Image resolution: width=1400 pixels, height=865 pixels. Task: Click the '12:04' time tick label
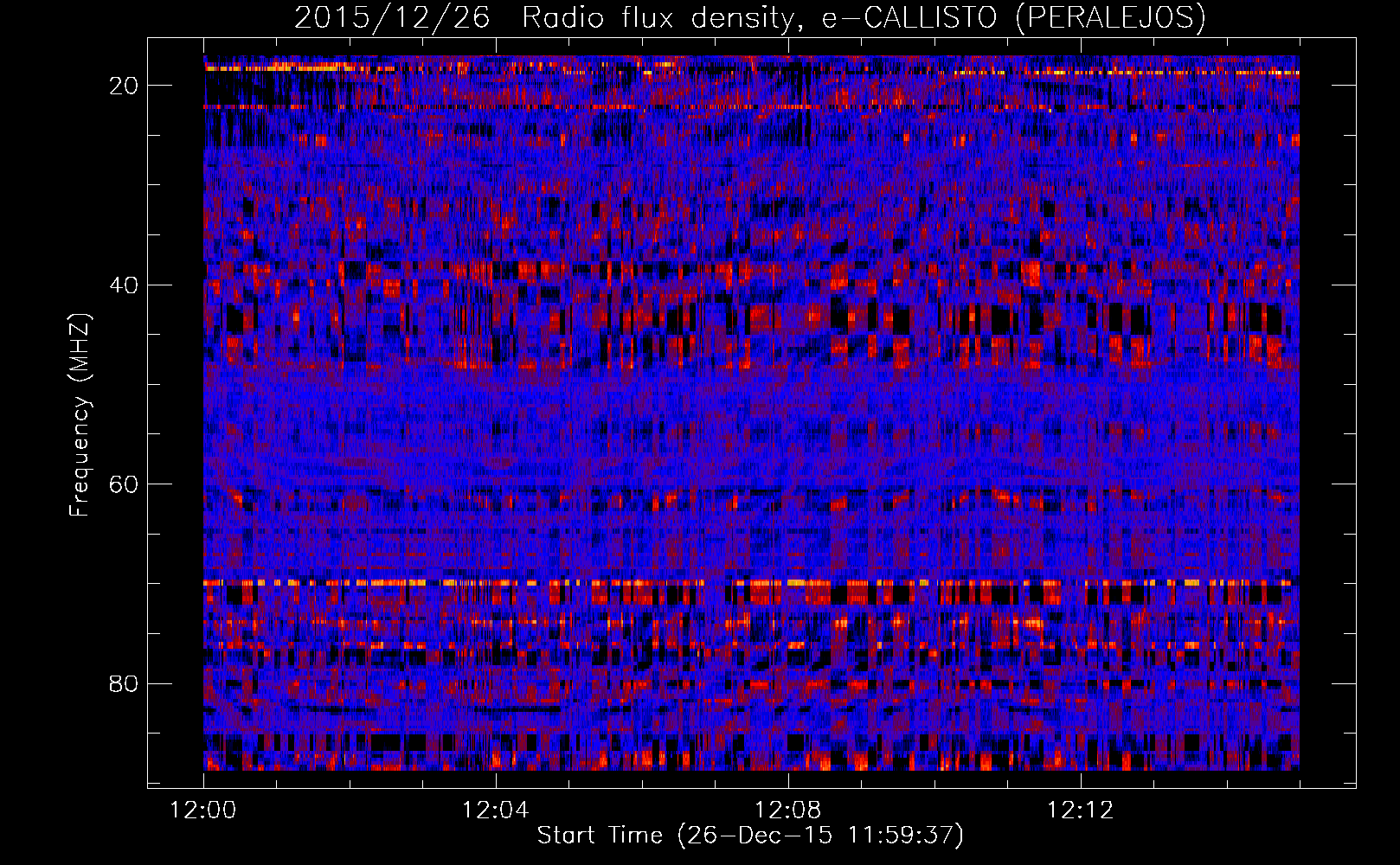click(x=495, y=811)
